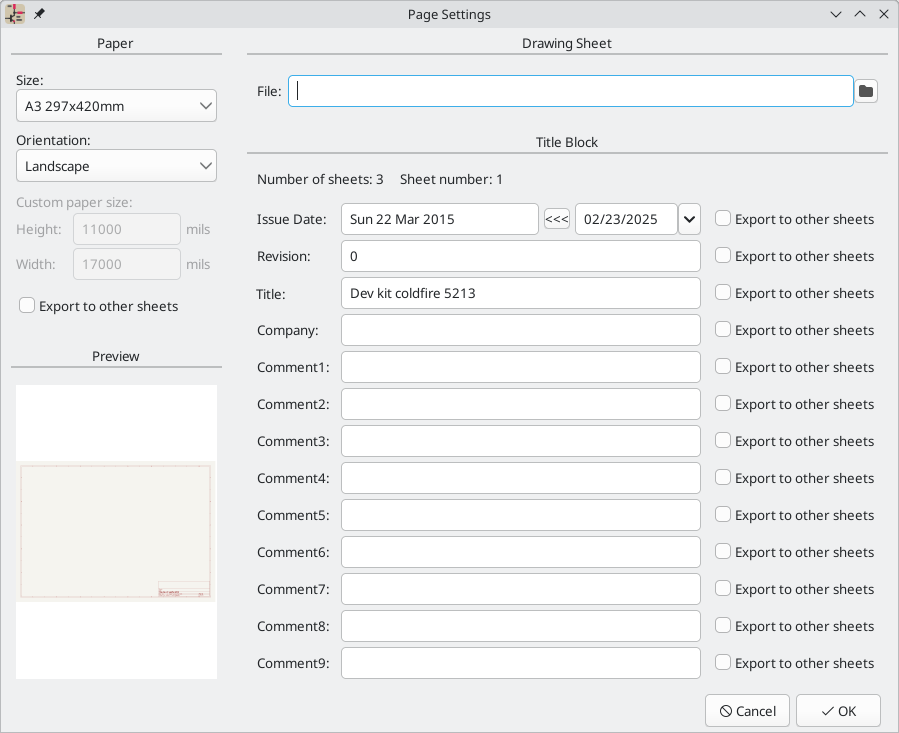
Task: Open the Orientation dropdown
Action: click(x=116, y=165)
